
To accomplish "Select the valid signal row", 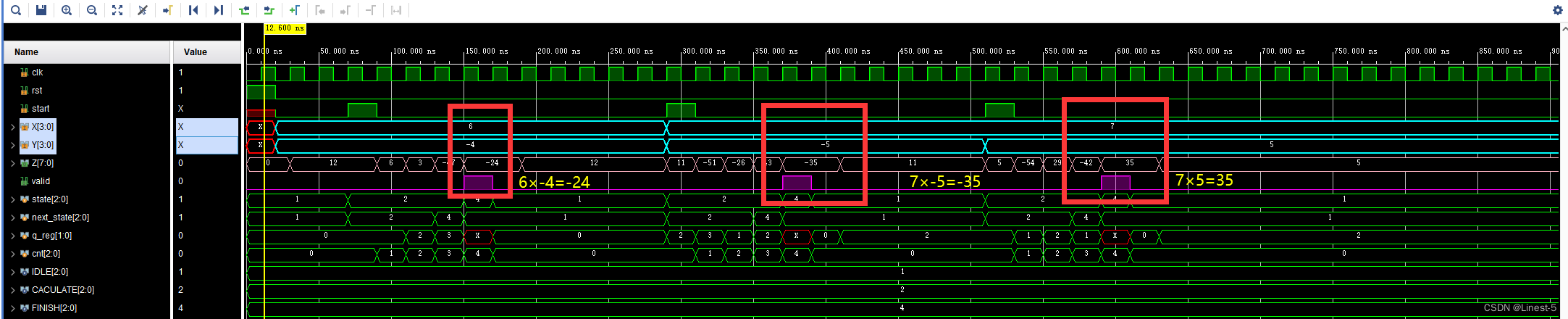I will [x=87, y=181].
